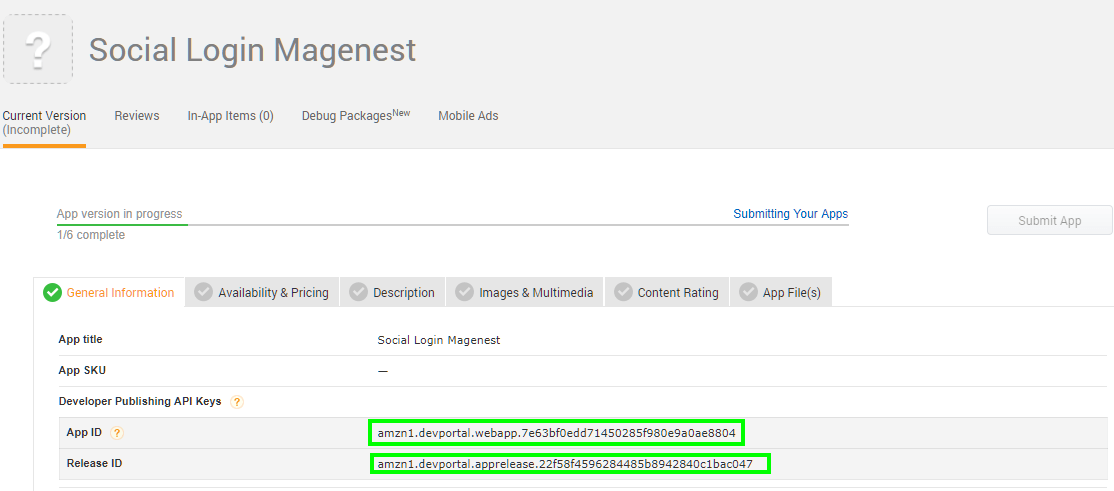Open help icon for Developer Publishing API Keys
This screenshot has height=491, width=1114.
(237, 402)
